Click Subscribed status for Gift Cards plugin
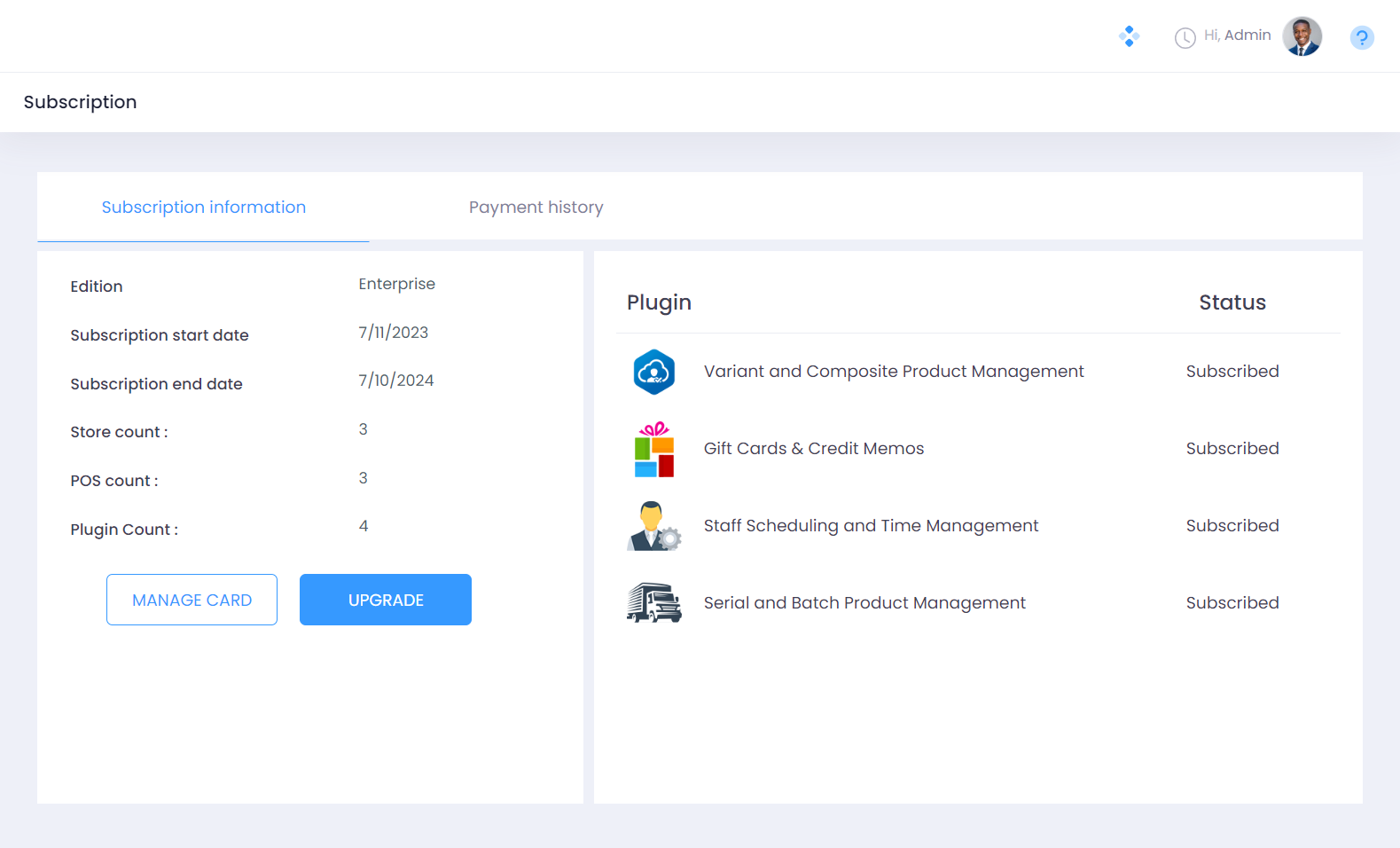The height and width of the screenshot is (848, 1400). tap(1232, 449)
